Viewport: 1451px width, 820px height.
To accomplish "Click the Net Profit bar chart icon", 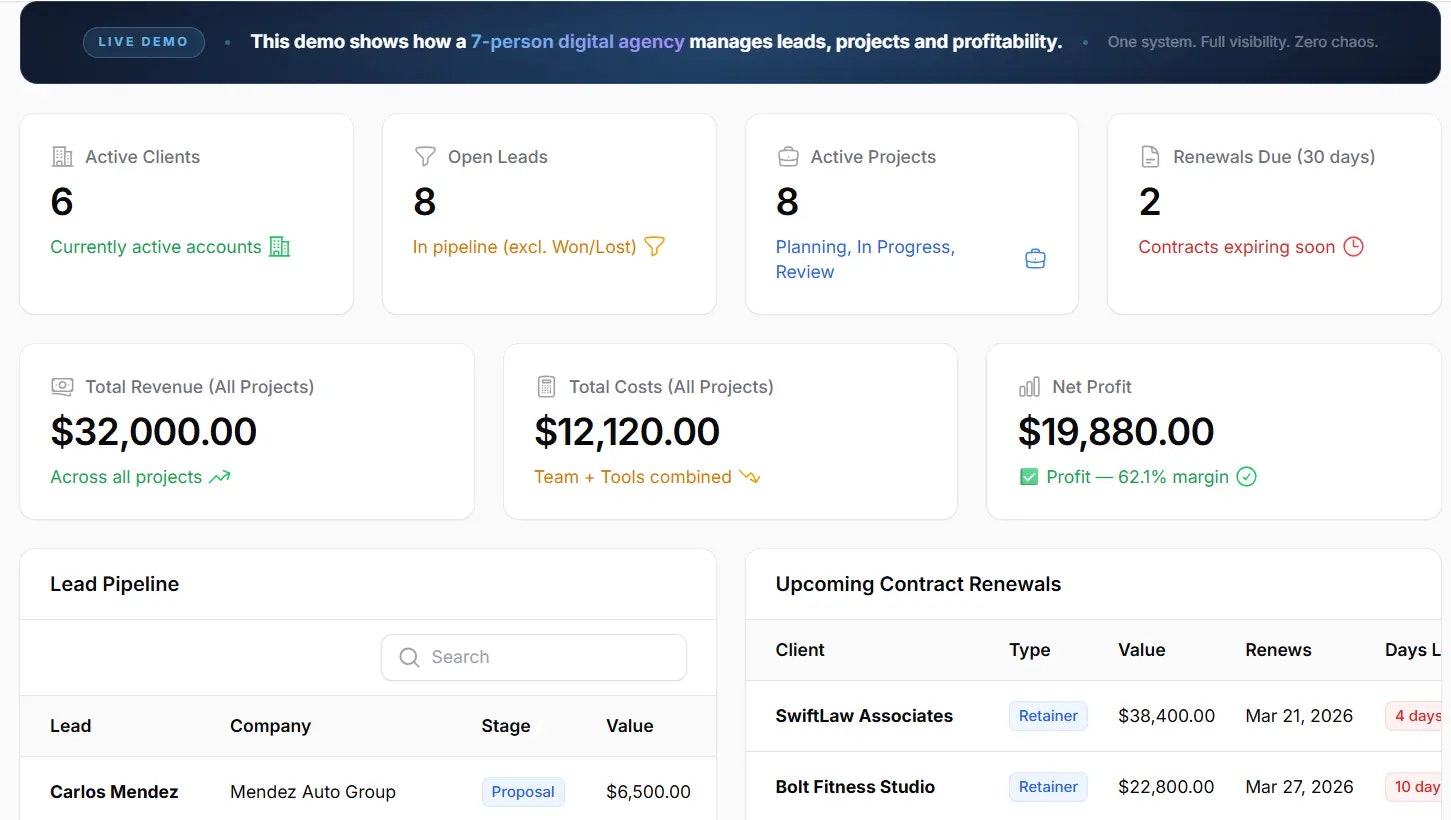I will click(1029, 386).
